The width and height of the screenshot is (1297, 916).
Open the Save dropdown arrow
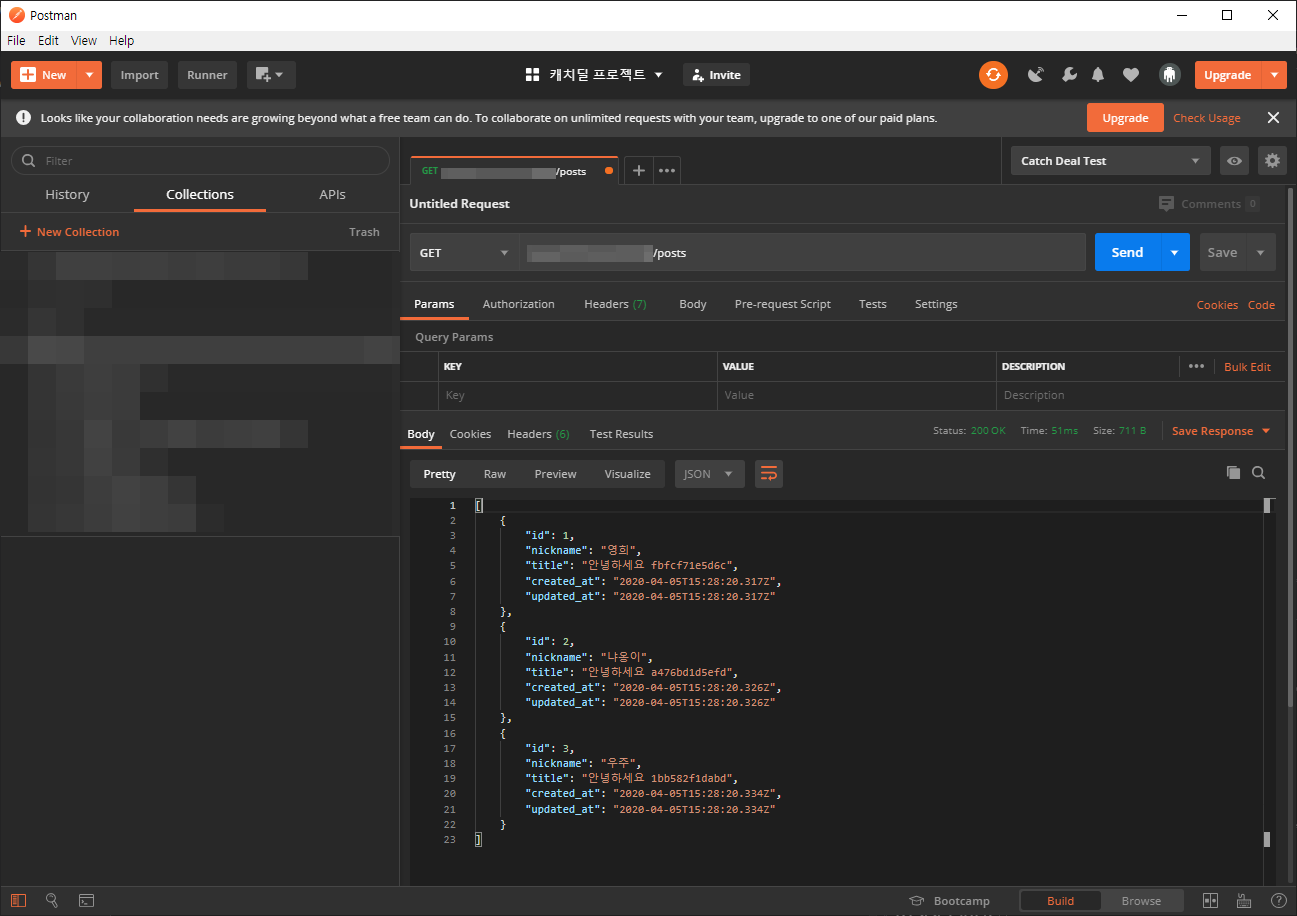tap(1260, 253)
